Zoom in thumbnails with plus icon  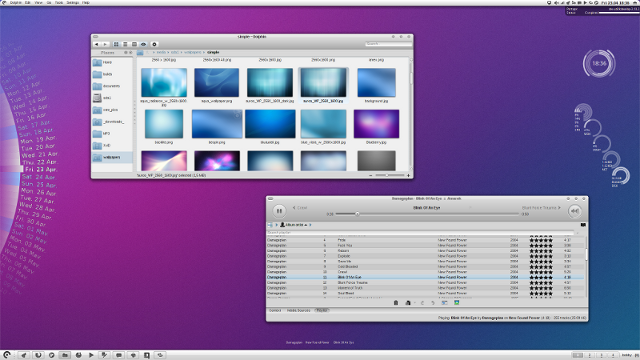(408, 176)
